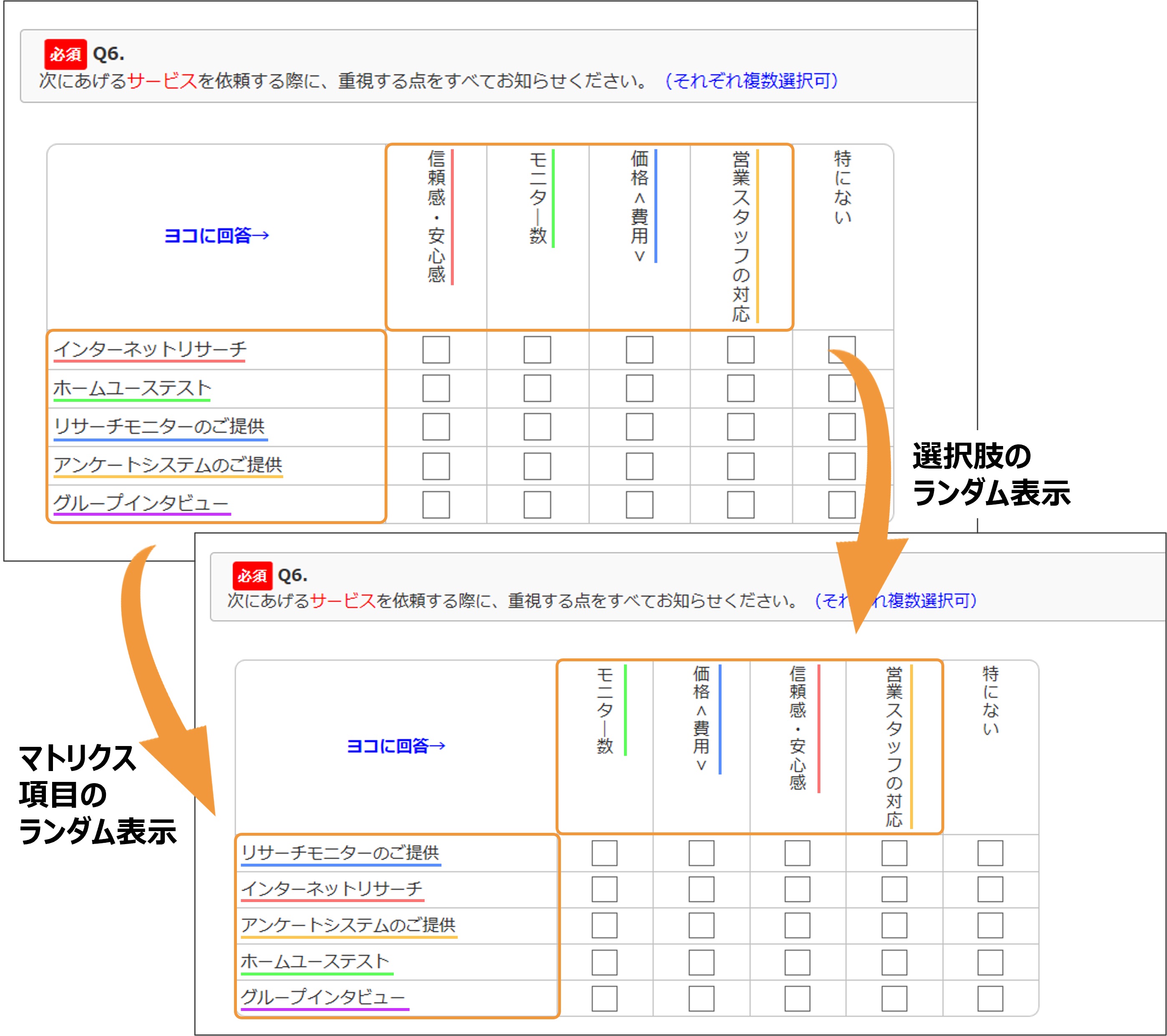
Task: Check 価格 box for インターネットリサーチ in bottom table
Action: click(x=701, y=889)
